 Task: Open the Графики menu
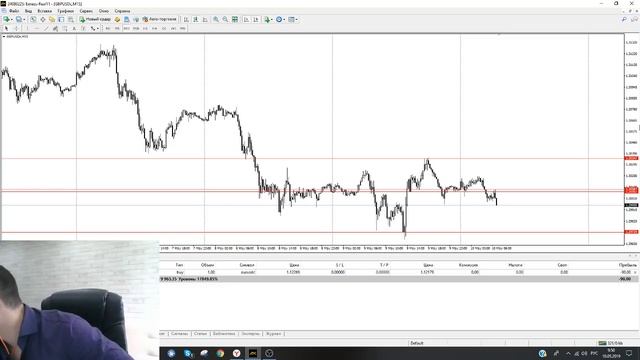point(65,11)
